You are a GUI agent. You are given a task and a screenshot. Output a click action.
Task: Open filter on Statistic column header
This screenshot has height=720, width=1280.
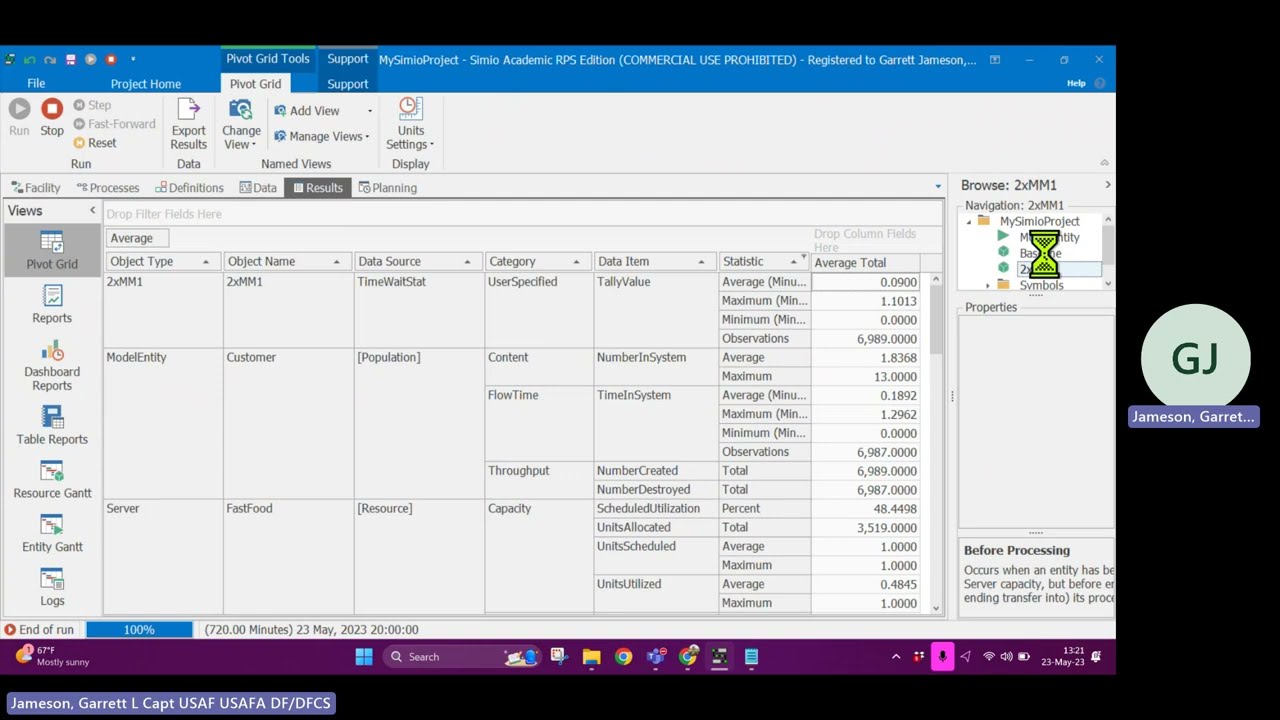click(803, 259)
